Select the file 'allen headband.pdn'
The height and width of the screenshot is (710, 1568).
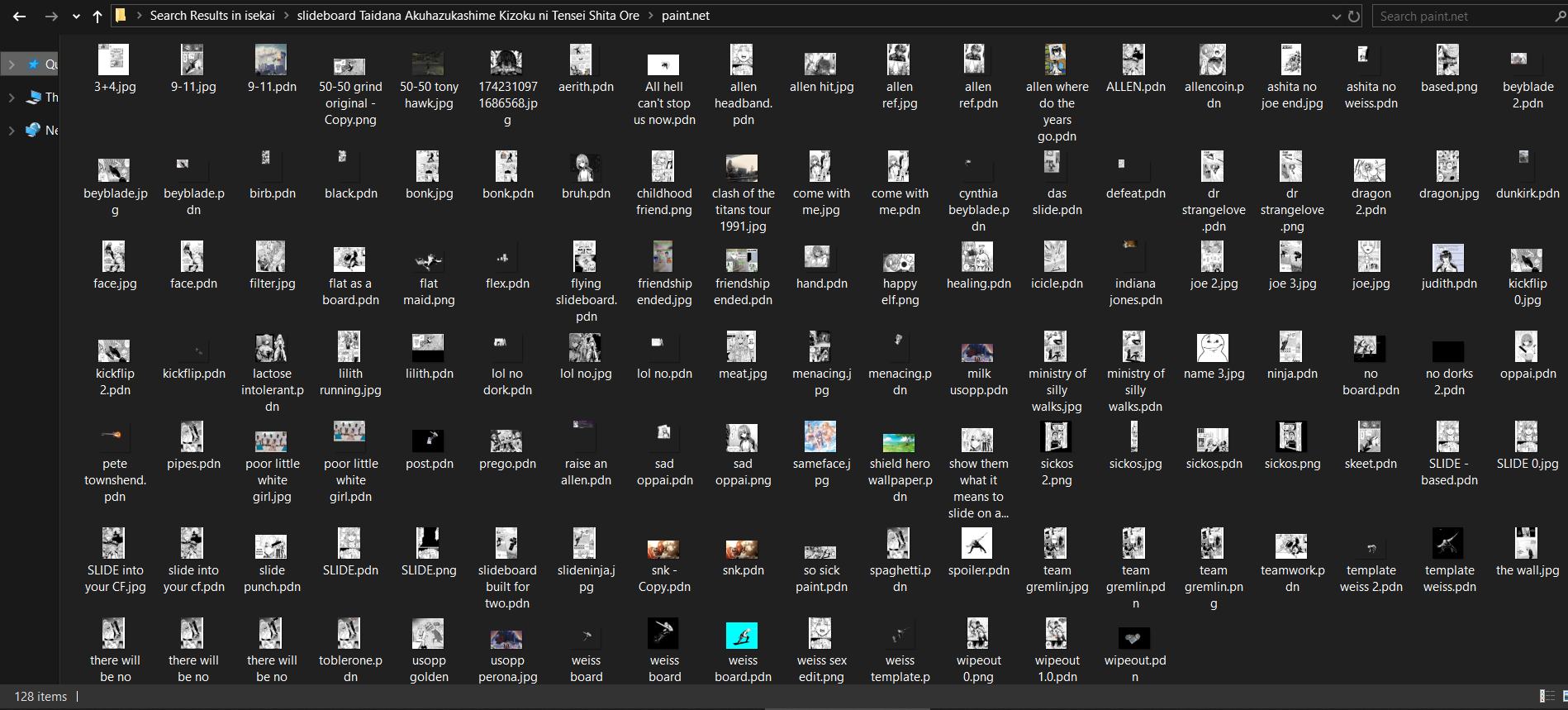pos(743,86)
